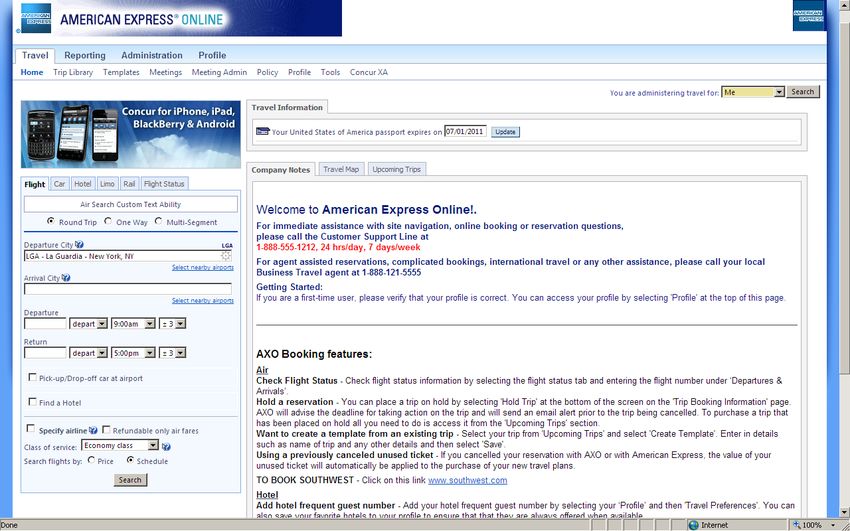Select the Round Trip option
Viewport: 850px width, 531px height.
coord(51,221)
